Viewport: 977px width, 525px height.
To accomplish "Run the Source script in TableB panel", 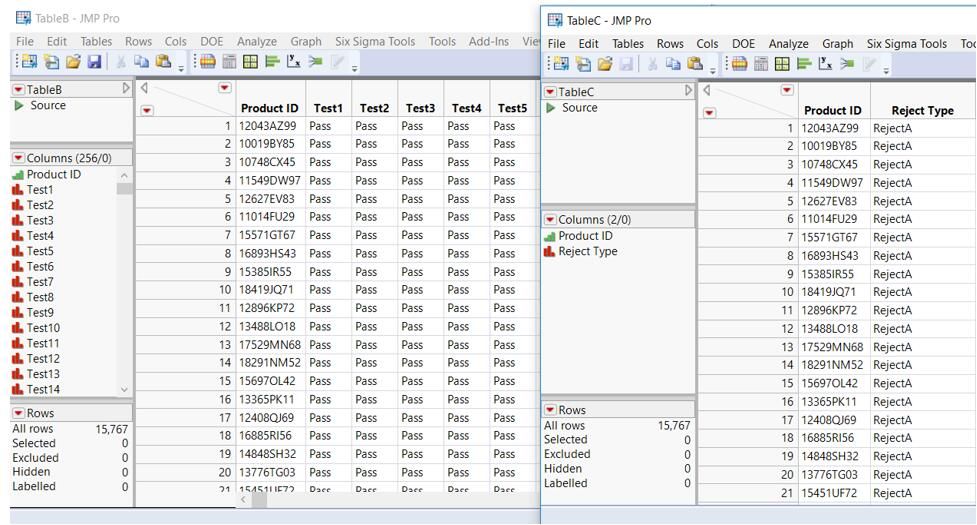I will (19, 105).
